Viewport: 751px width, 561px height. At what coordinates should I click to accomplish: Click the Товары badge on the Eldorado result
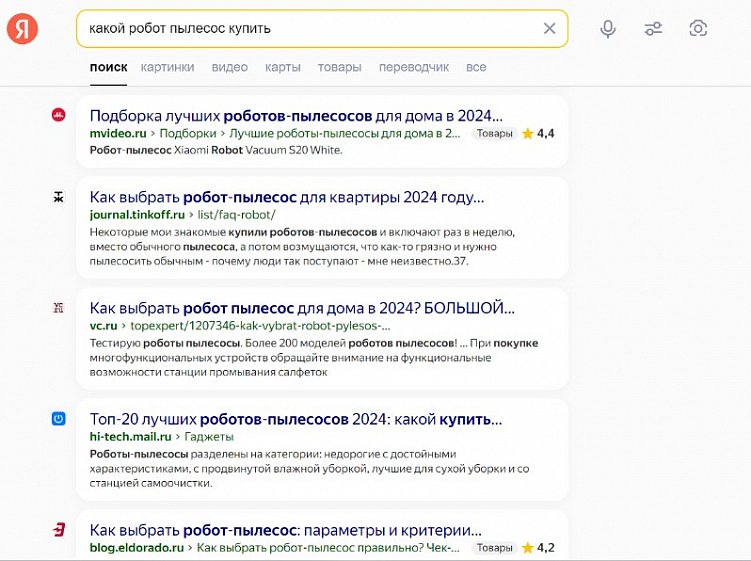(x=494, y=548)
